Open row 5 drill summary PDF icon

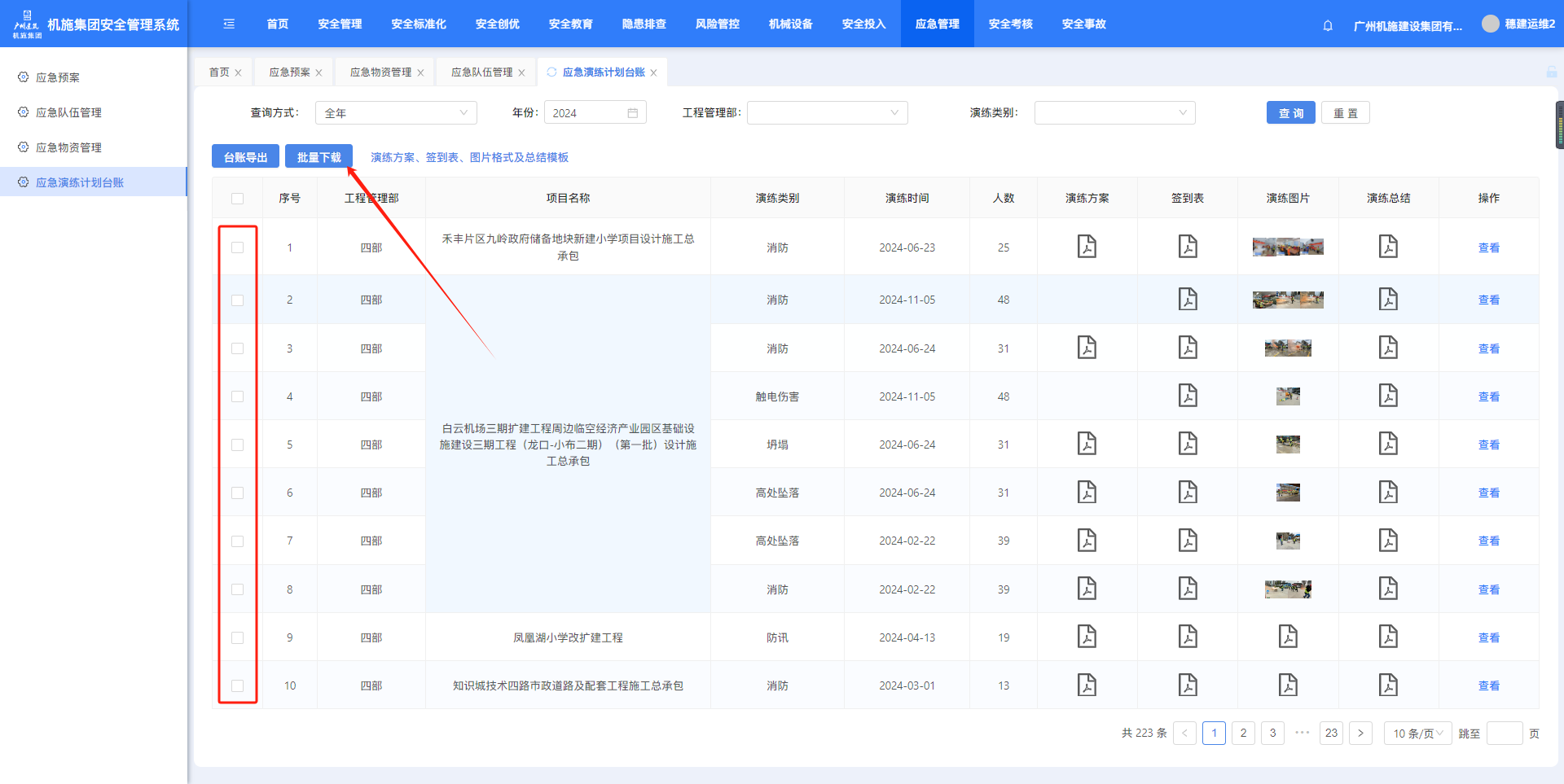click(x=1388, y=444)
